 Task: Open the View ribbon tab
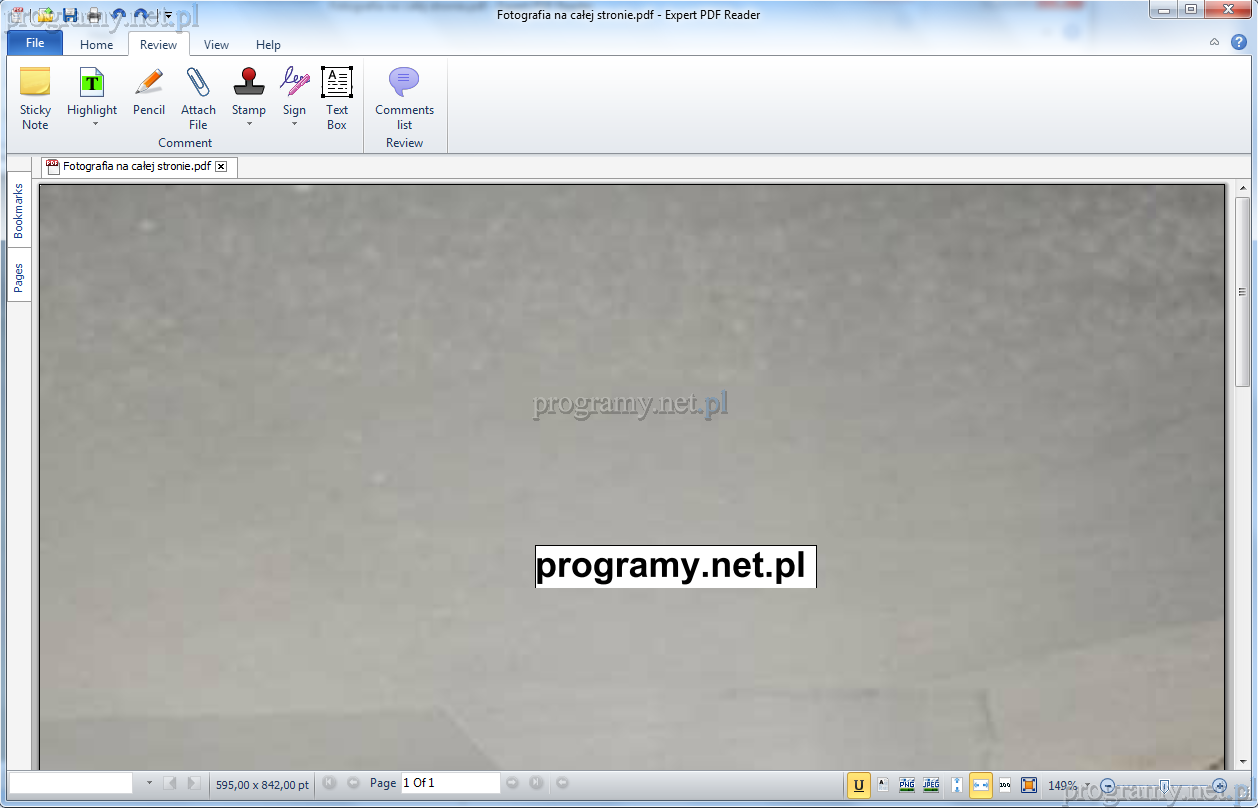(216, 44)
